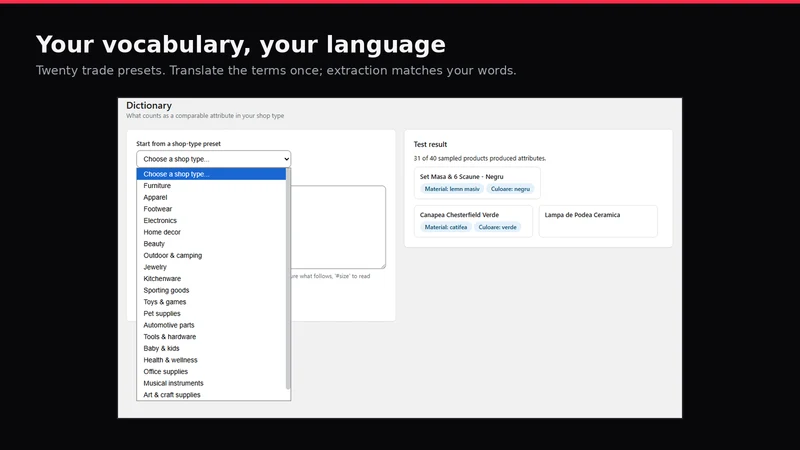Viewport: 800px width, 450px height.
Task: Choose Footwear shop type
Action: click(211, 209)
